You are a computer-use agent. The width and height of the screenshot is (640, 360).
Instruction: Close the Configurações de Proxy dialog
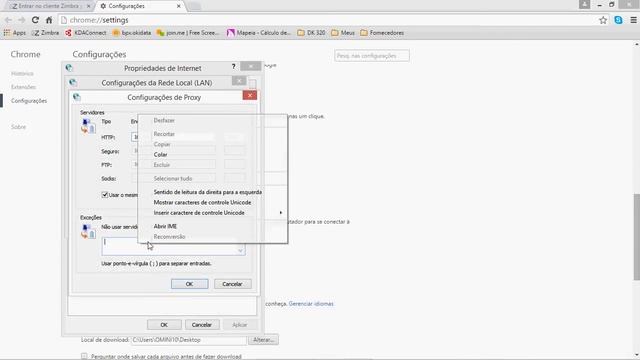click(x=249, y=96)
